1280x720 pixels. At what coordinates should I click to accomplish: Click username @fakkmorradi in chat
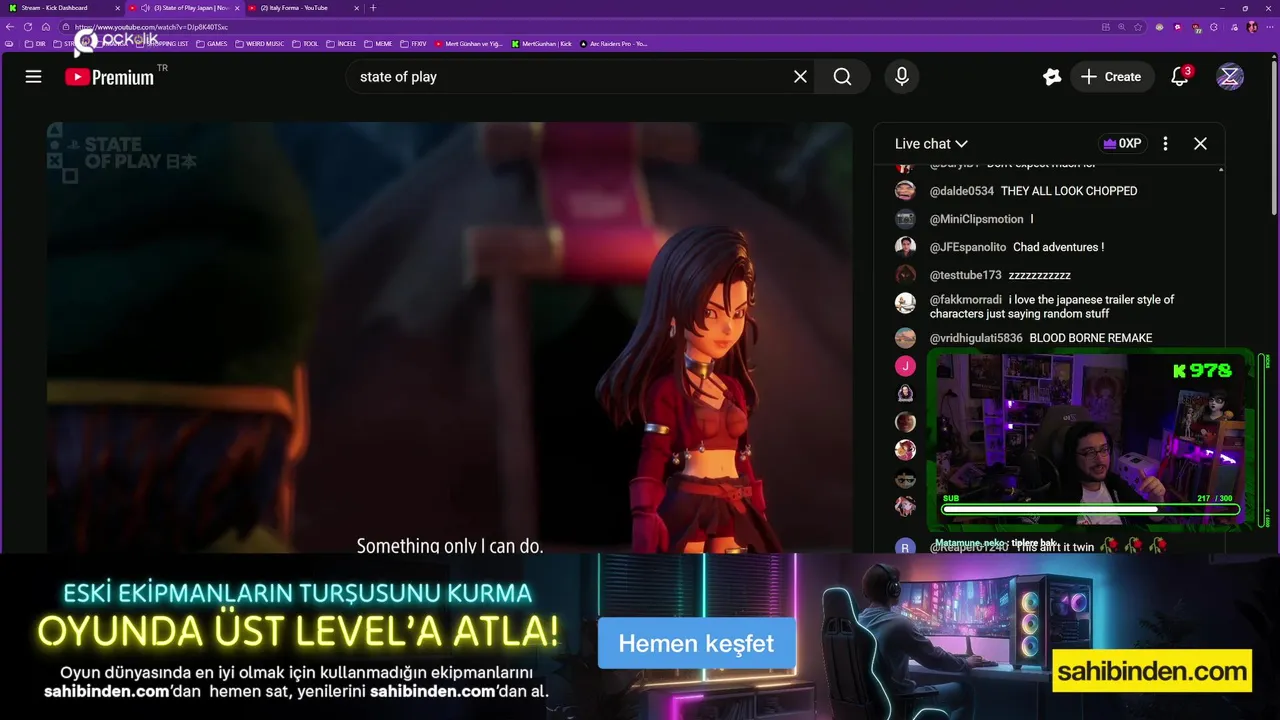click(x=965, y=300)
